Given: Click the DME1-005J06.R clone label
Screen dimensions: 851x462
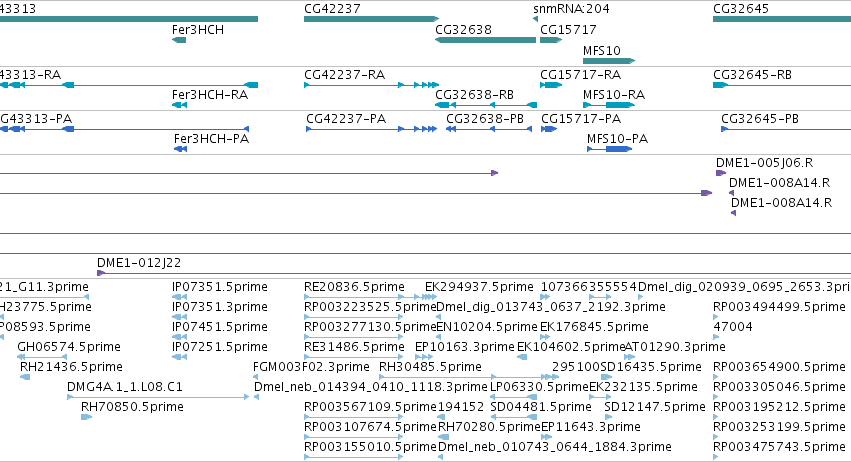Looking at the screenshot, I should pos(764,162).
